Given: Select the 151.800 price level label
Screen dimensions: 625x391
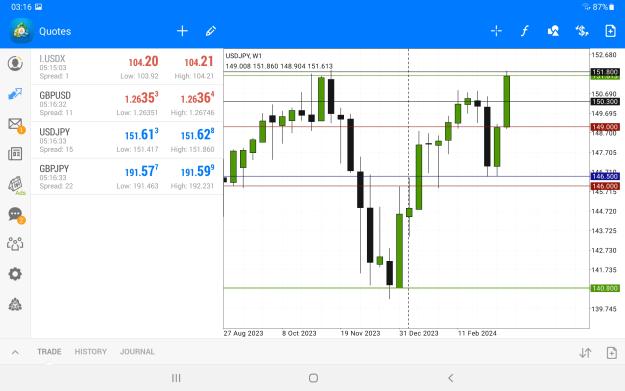Looking at the screenshot, I should (605, 72).
